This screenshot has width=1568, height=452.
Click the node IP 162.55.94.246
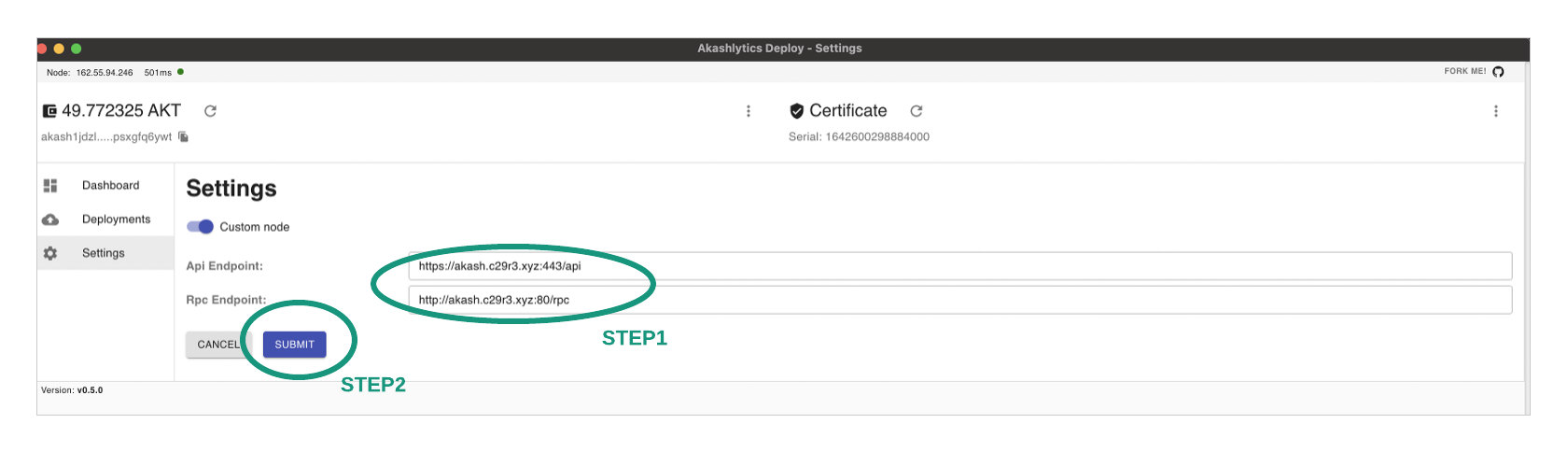point(105,73)
